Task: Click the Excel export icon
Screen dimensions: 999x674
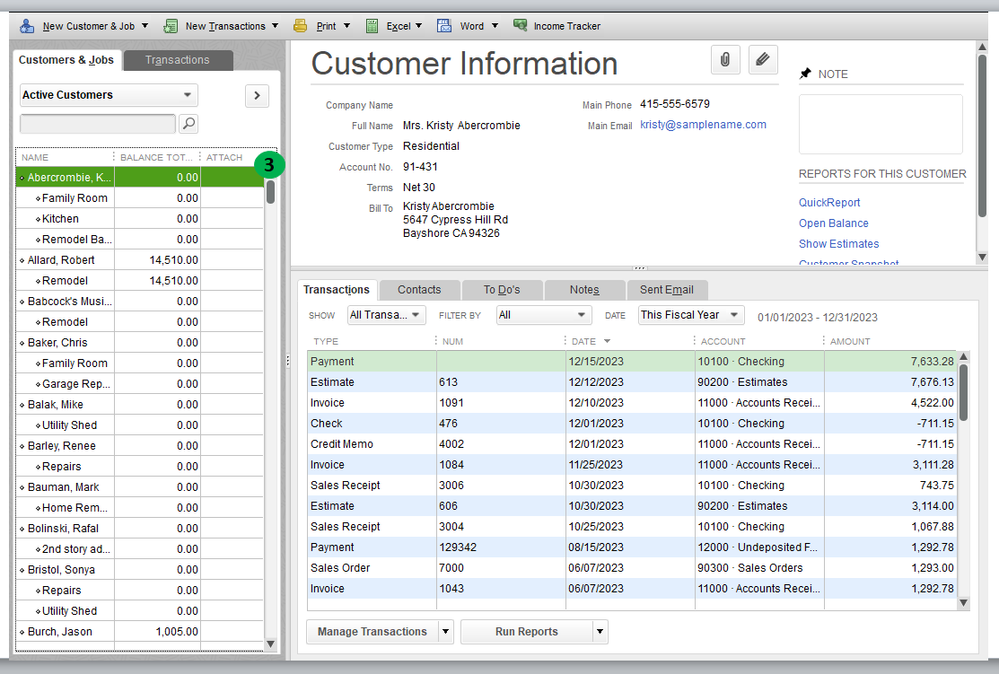Action: tap(372, 25)
